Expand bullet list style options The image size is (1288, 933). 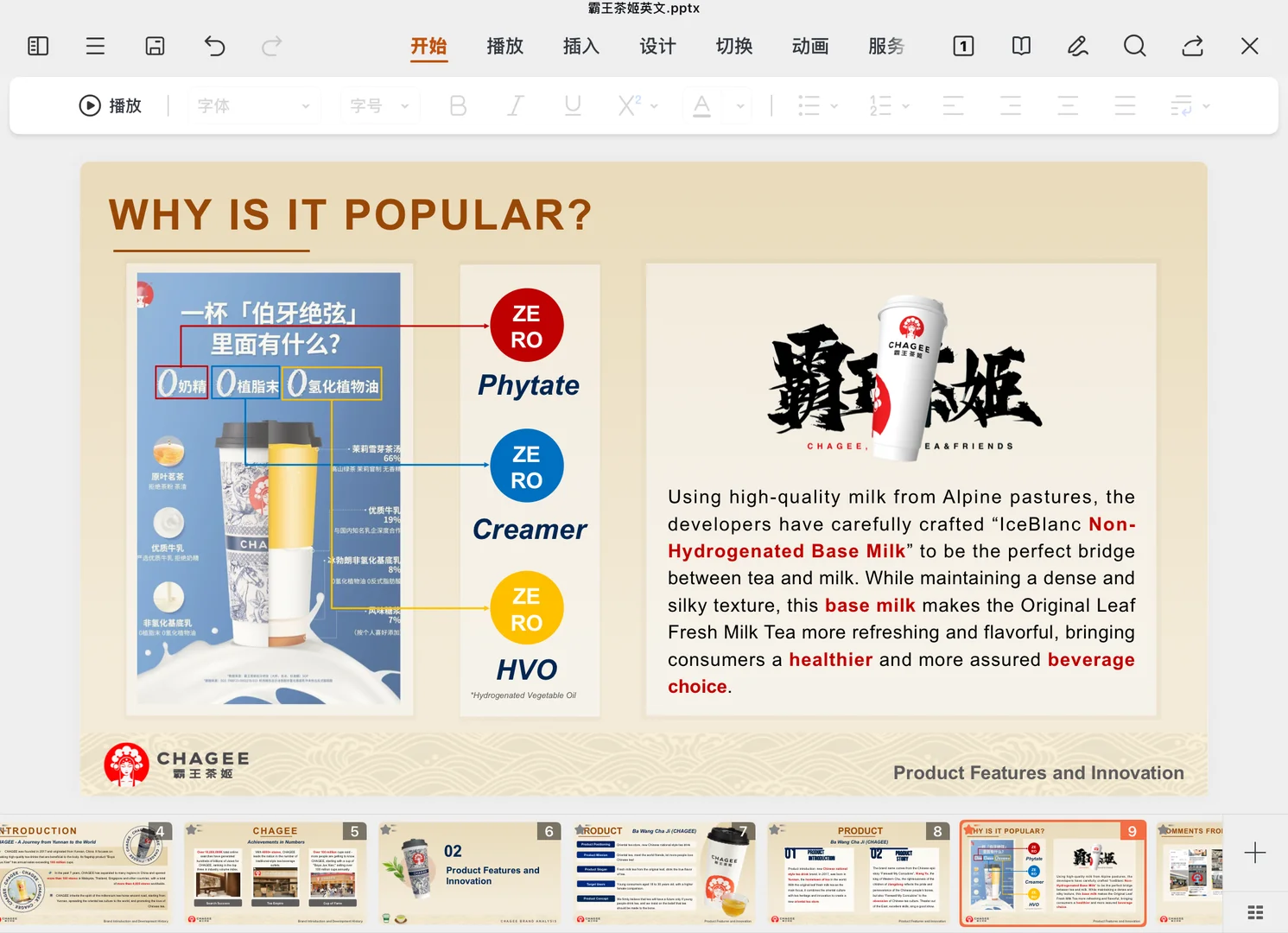(x=834, y=106)
